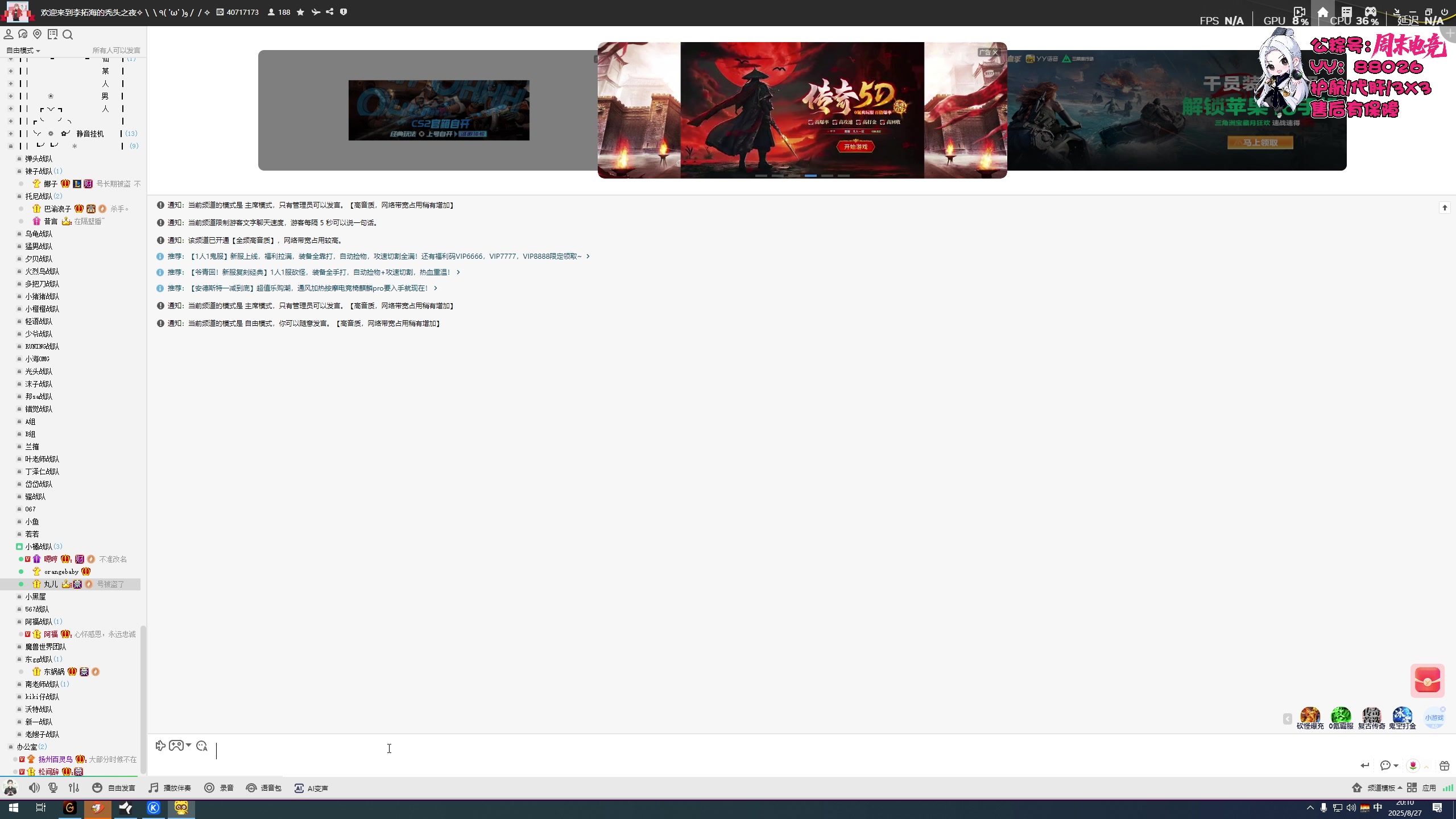
Task: Open the 频道模板 channel template dropdown
Action: (x=1384, y=788)
